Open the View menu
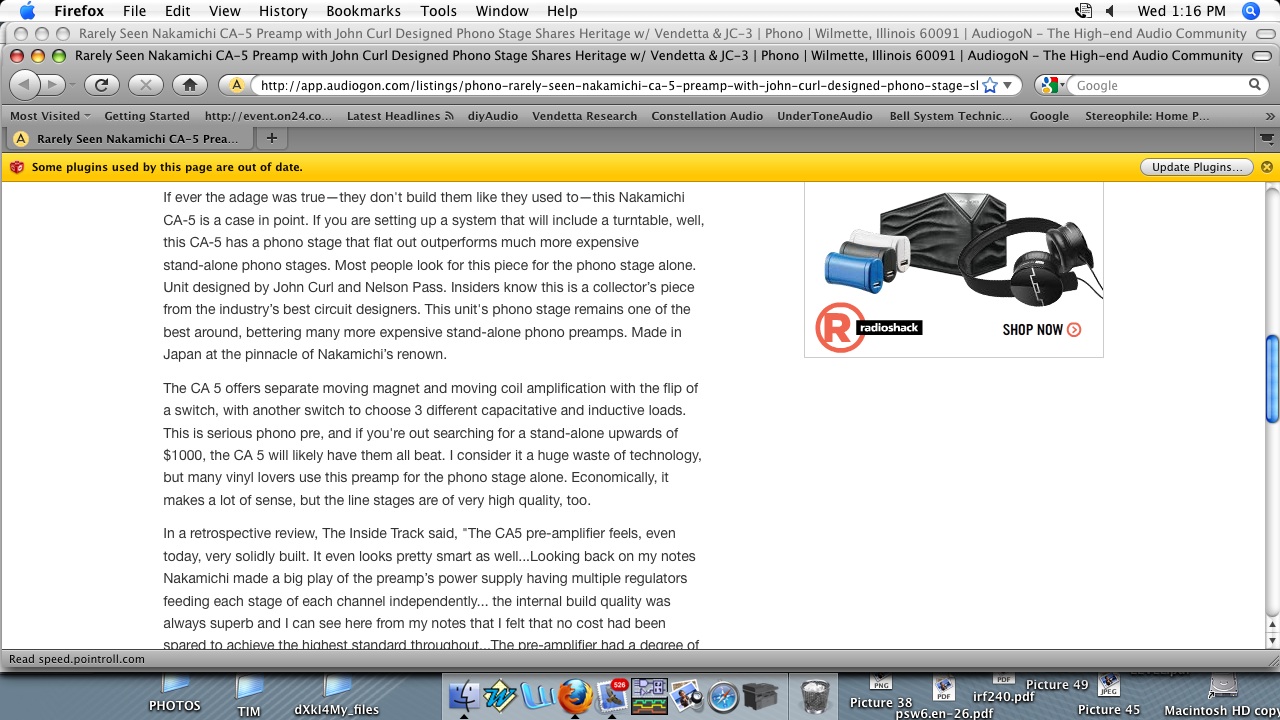This screenshot has height=720, width=1280. pos(225,11)
